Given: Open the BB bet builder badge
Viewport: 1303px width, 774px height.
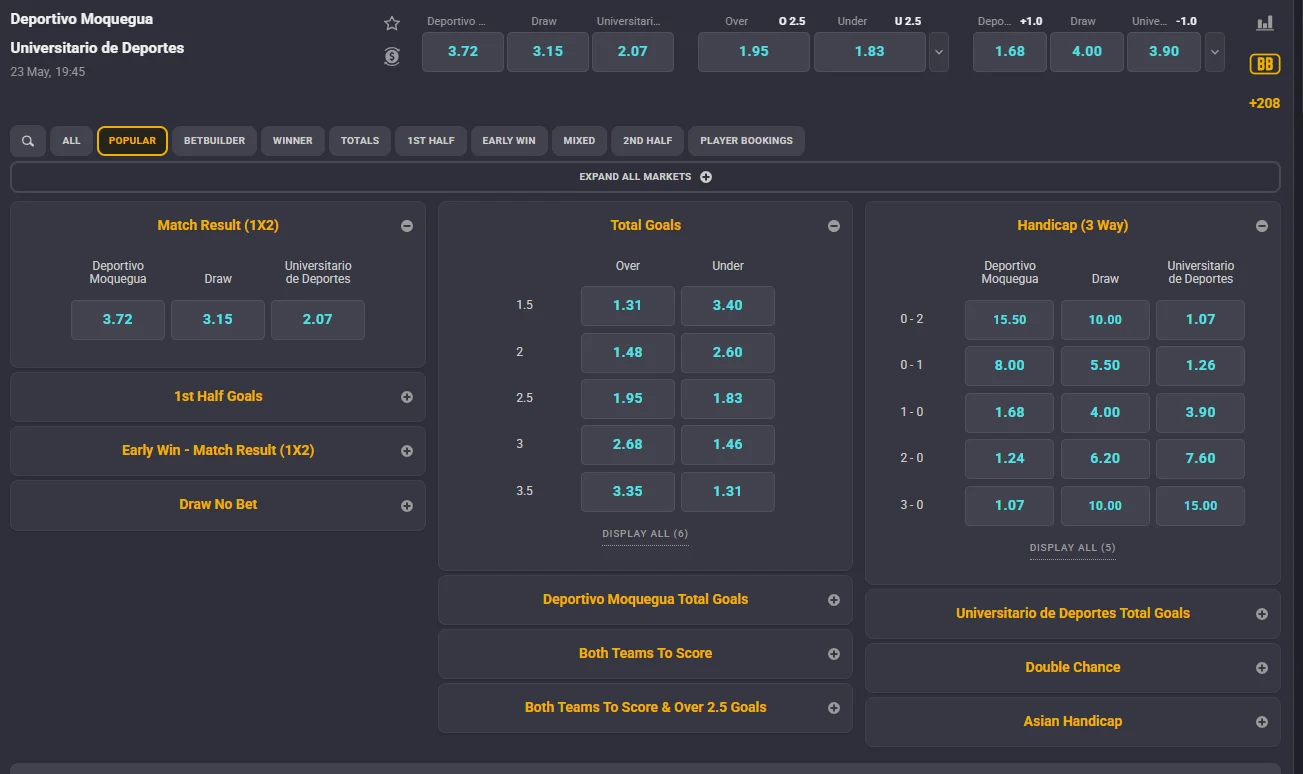Looking at the screenshot, I should (x=1265, y=64).
